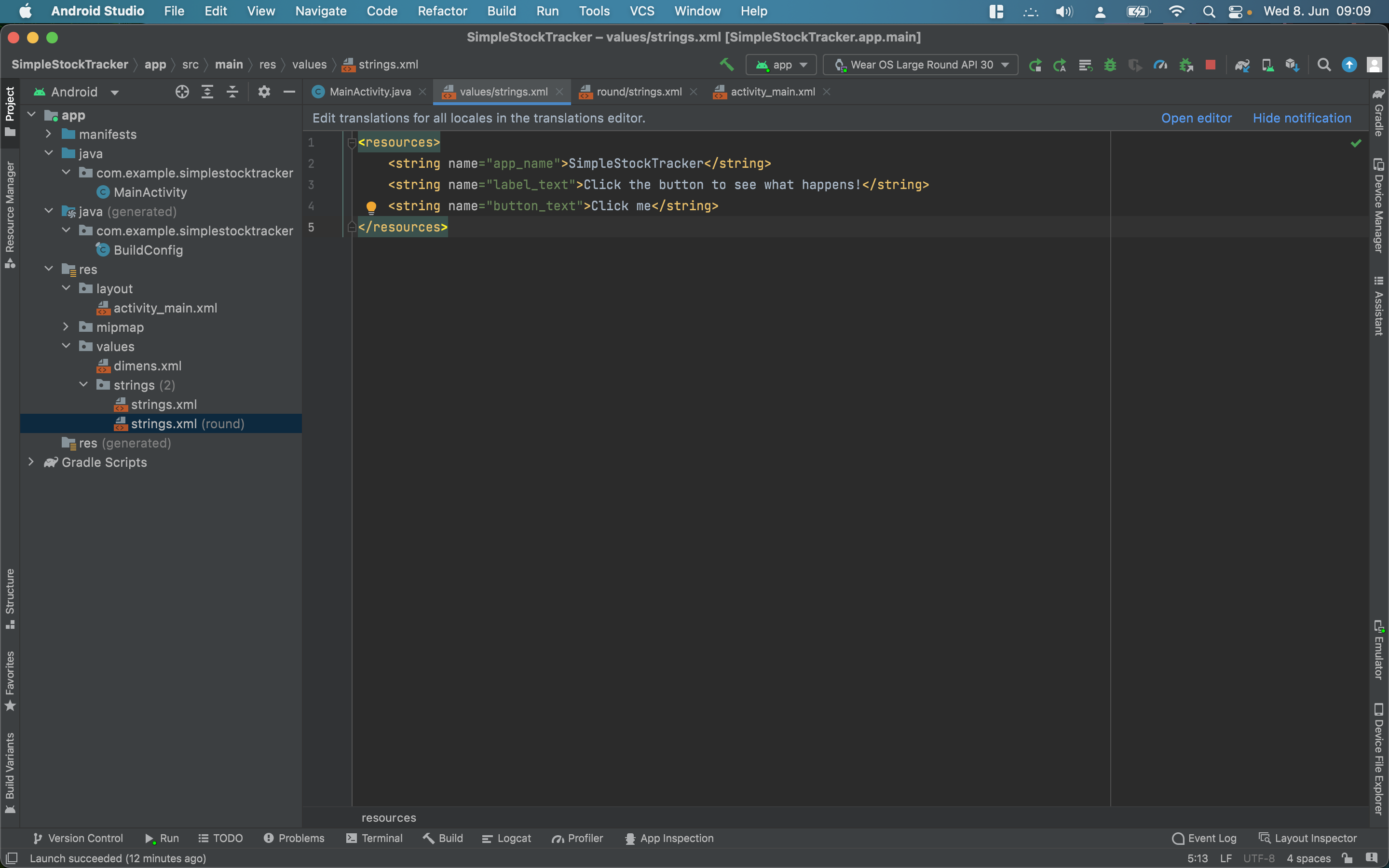Click the Profile app gauge icon
This screenshot has width=1389, height=868.
coord(1160,65)
